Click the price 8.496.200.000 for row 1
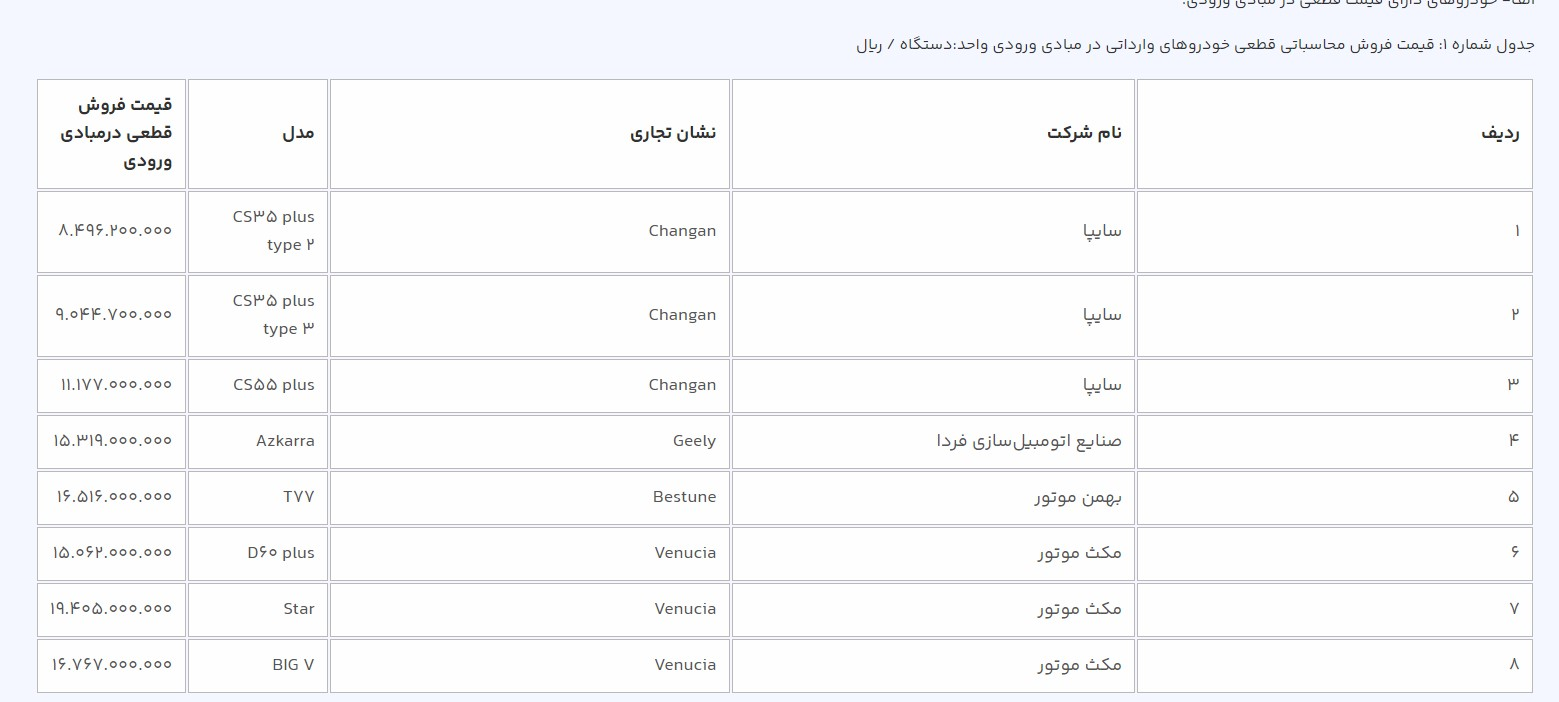The height and width of the screenshot is (702, 1559). coord(111,231)
